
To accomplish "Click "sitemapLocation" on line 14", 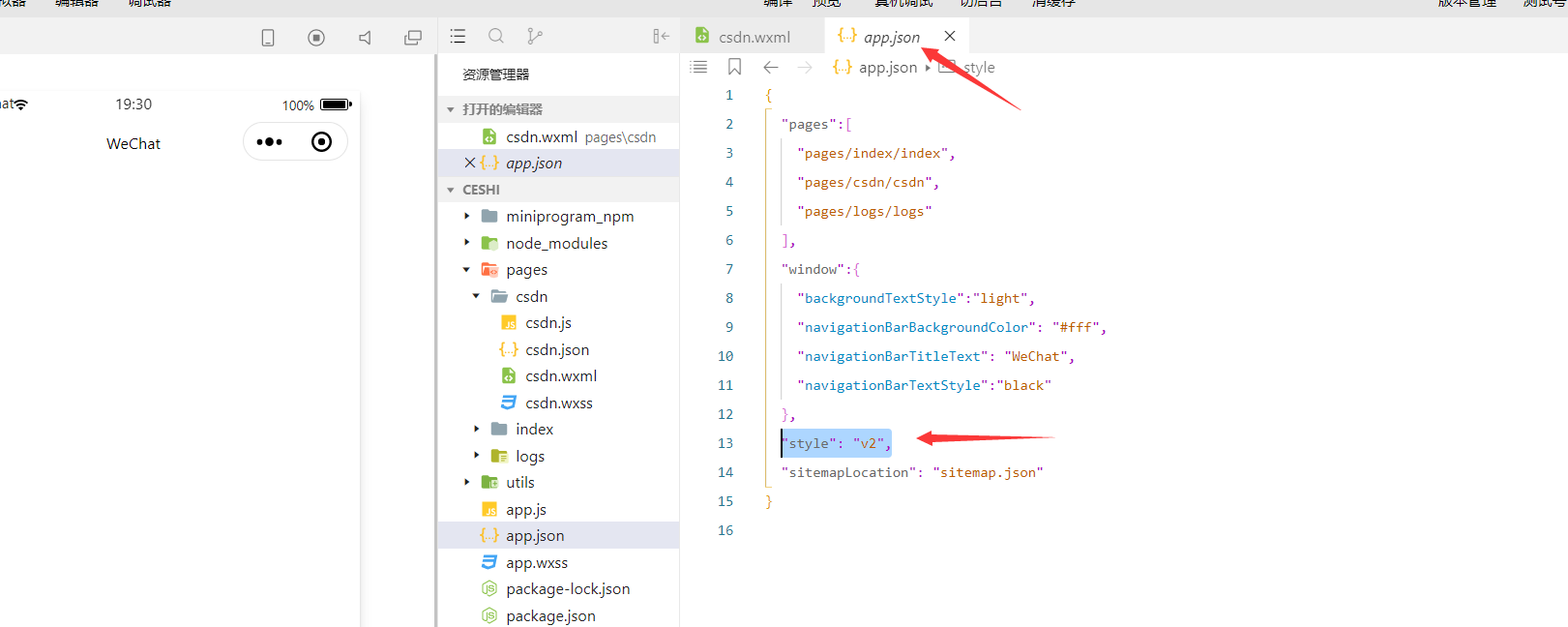I will [849, 472].
